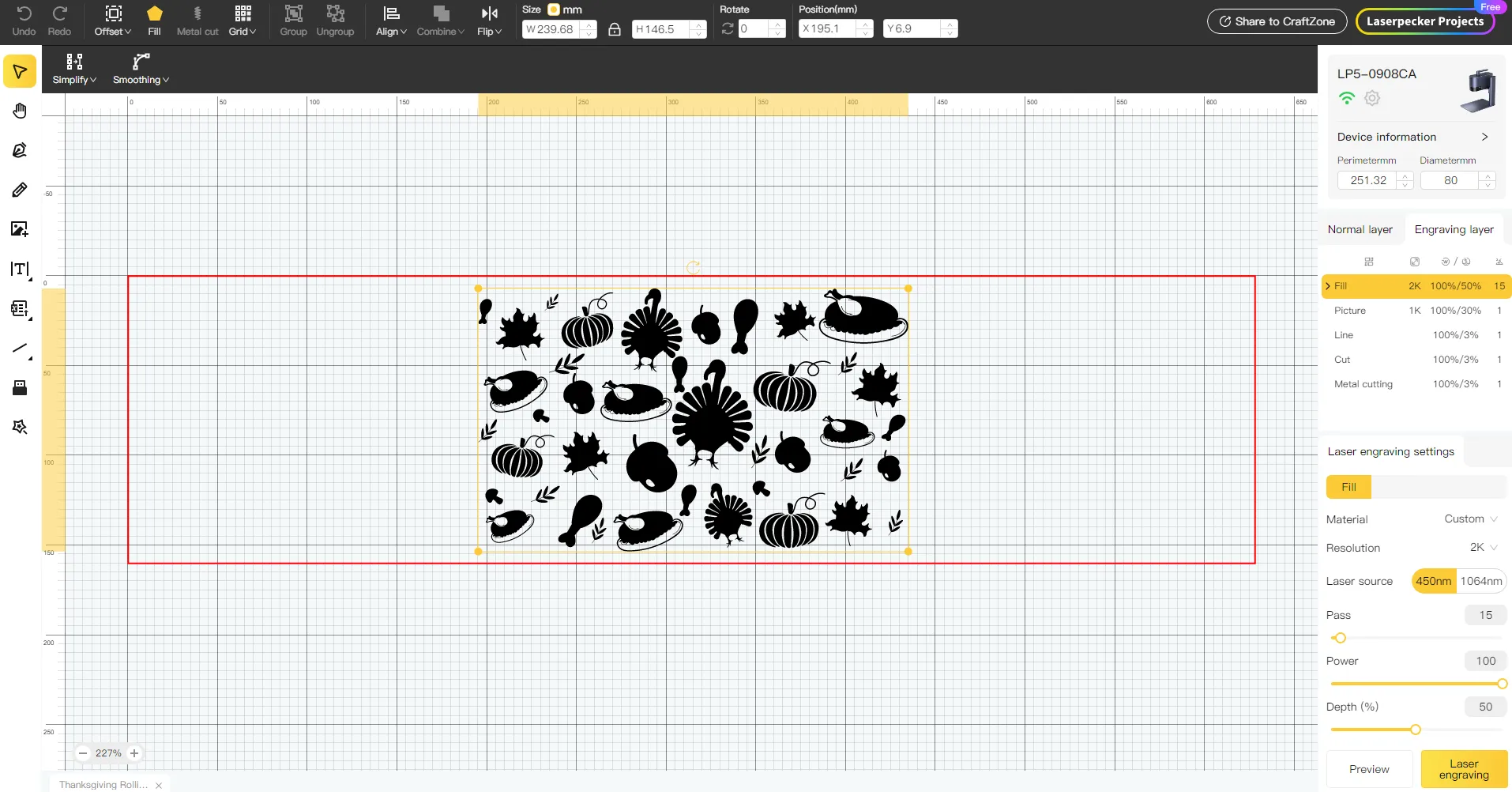This screenshot has width=1512, height=792.
Task: Choose the pencil tool in sidebar
Action: pyautogui.click(x=20, y=190)
